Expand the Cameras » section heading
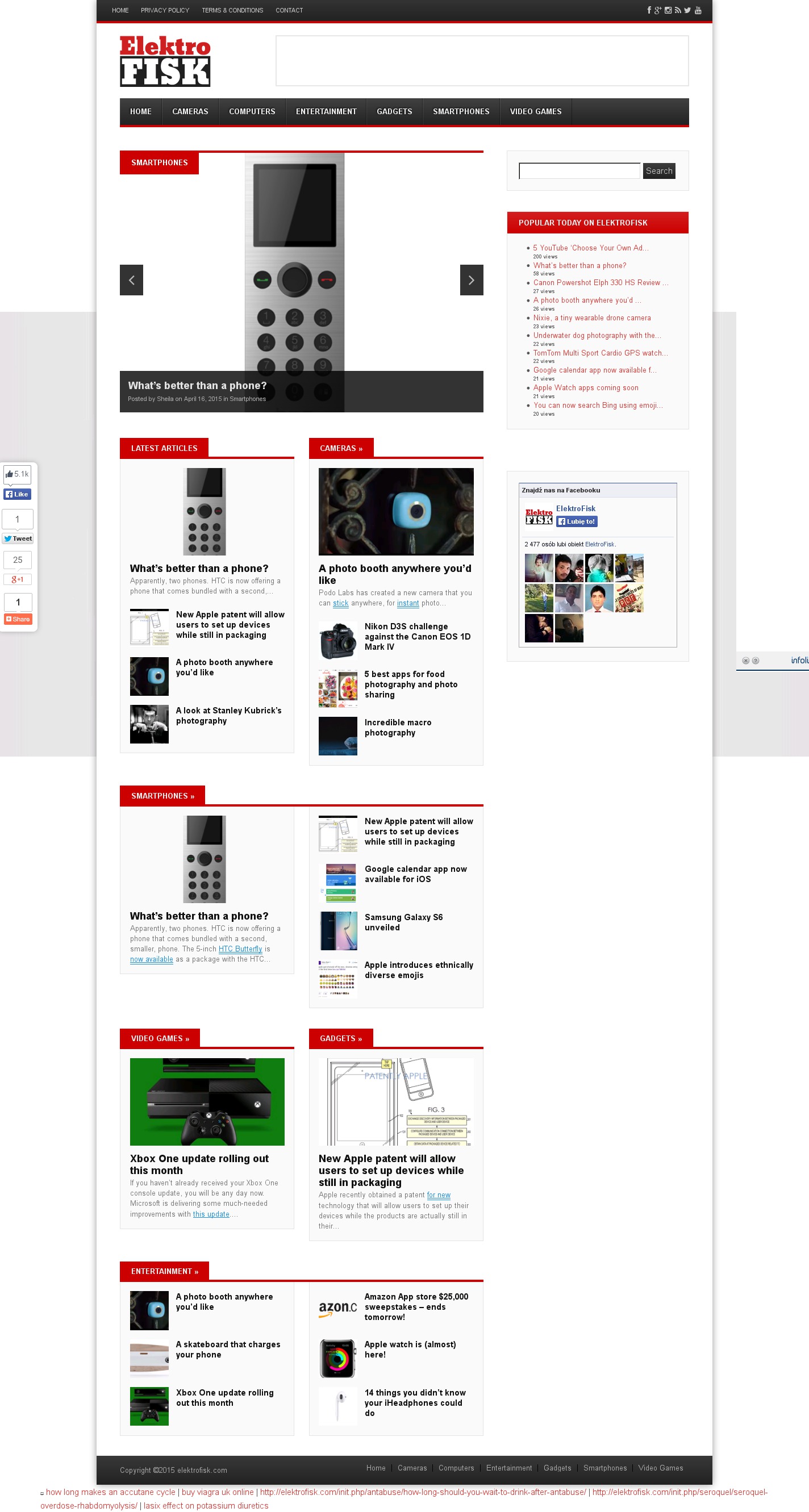Image resolution: width=809 pixels, height=1512 pixels. (340, 448)
